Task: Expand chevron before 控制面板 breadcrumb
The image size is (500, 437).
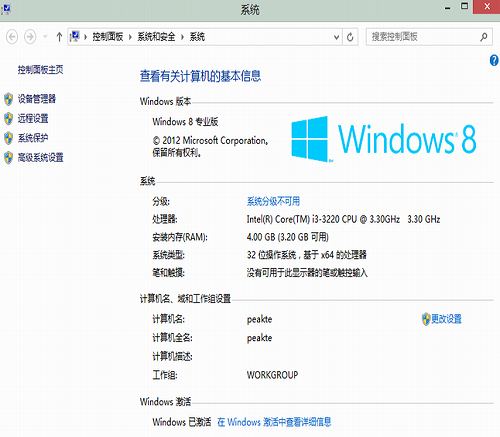Action: point(86,37)
